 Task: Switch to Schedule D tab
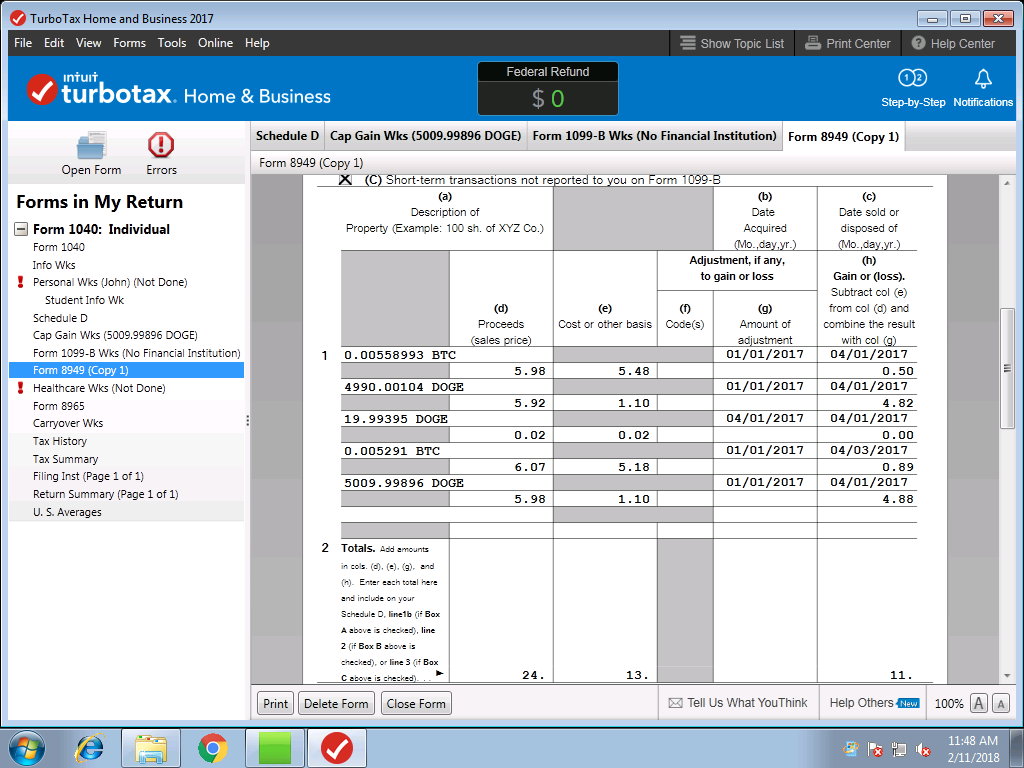(x=287, y=136)
